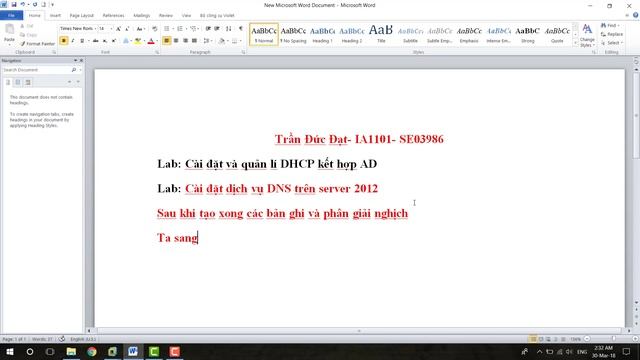Open Word from Windows taskbar
Screen dimensions: 640x360
tap(133, 351)
